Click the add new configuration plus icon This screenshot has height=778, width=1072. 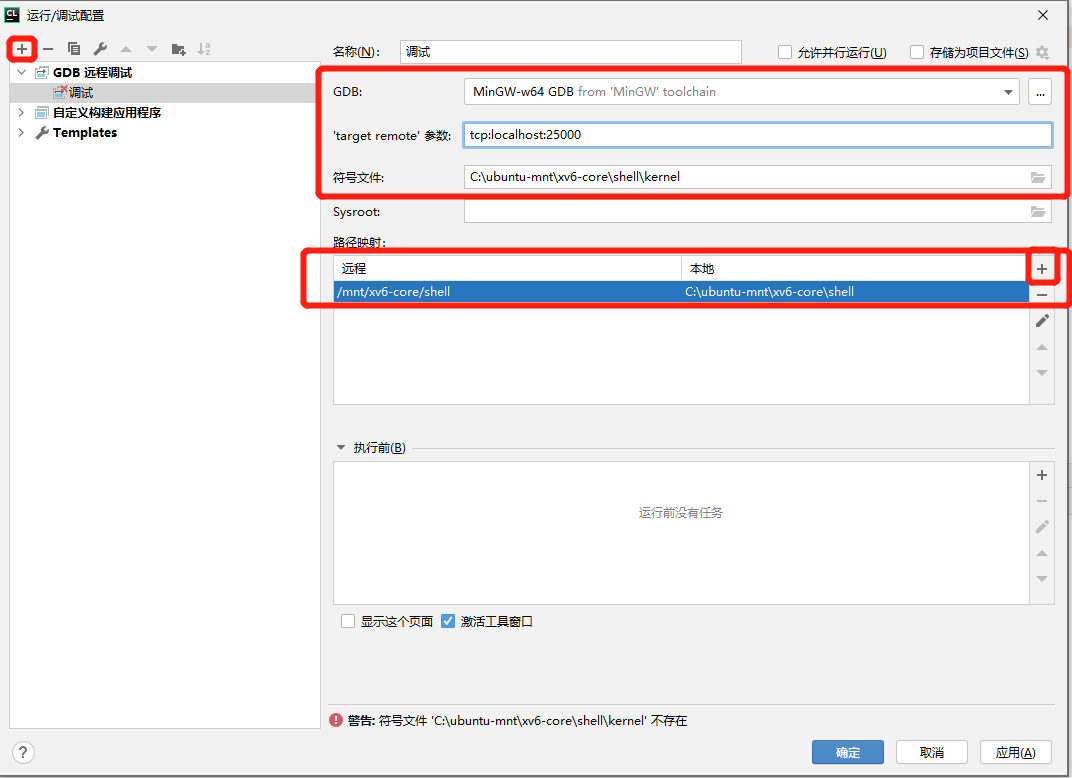[x=22, y=48]
